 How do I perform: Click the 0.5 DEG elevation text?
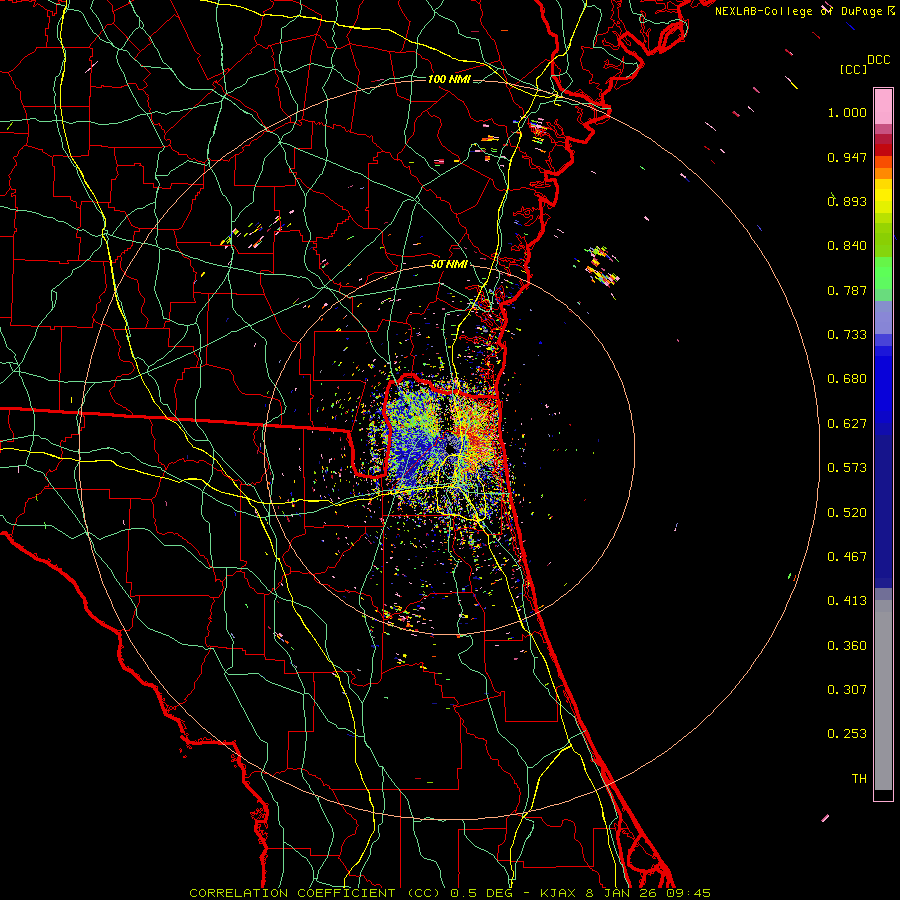(x=481, y=893)
